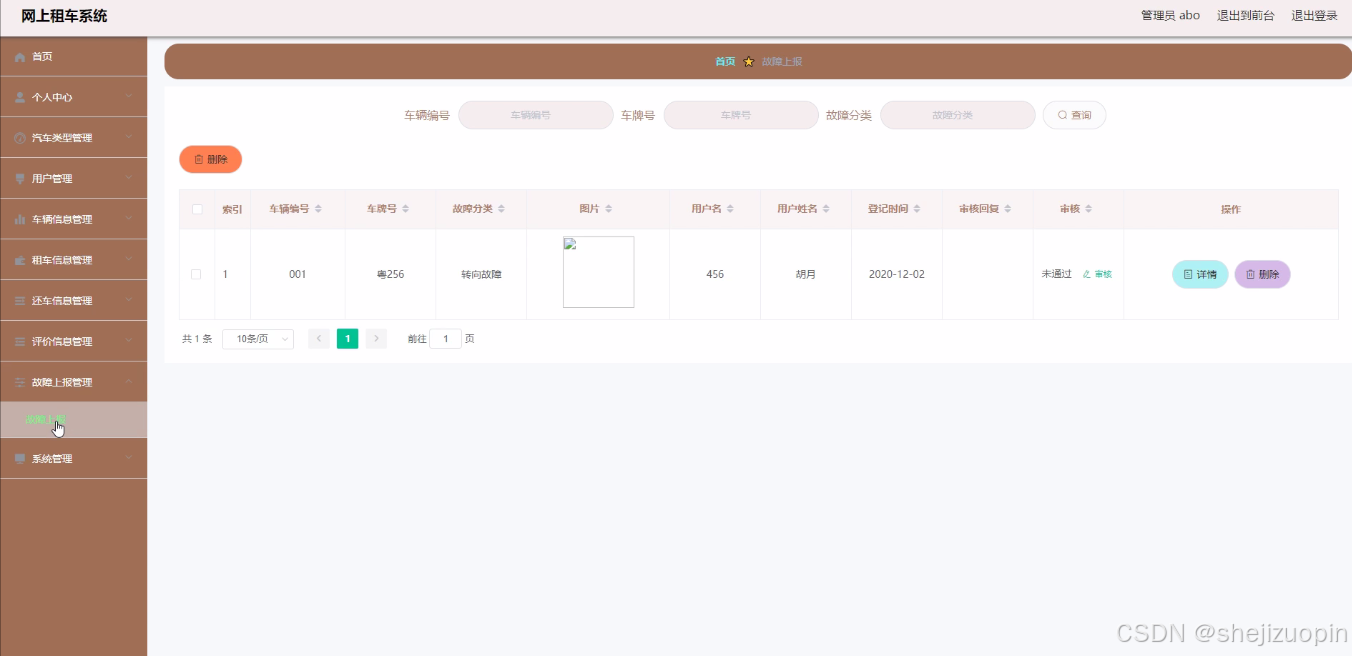Expand the 用户管理 menu chevron
This screenshot has height=656, width=1352.
[129, 179]
